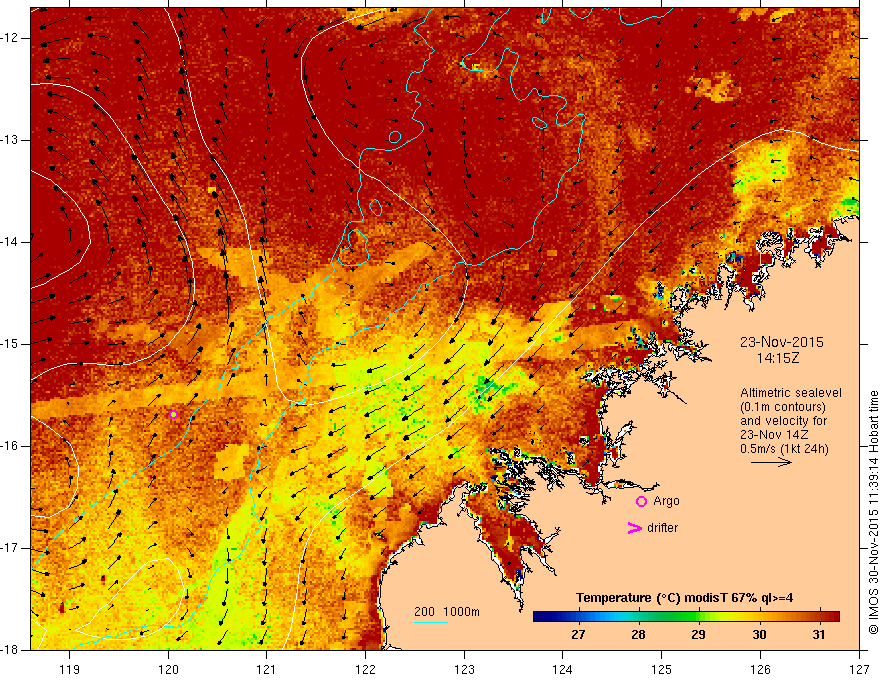This screenshot has height=680, width=880.
Task: Click the 'Argo' legend label
Action: 666,501
